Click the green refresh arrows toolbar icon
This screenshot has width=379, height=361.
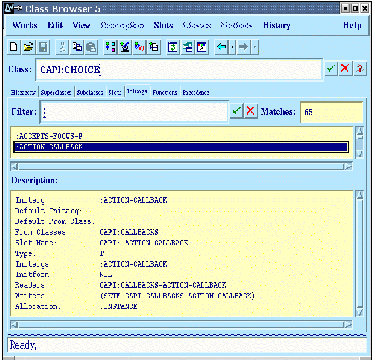(x=173, y=48)
